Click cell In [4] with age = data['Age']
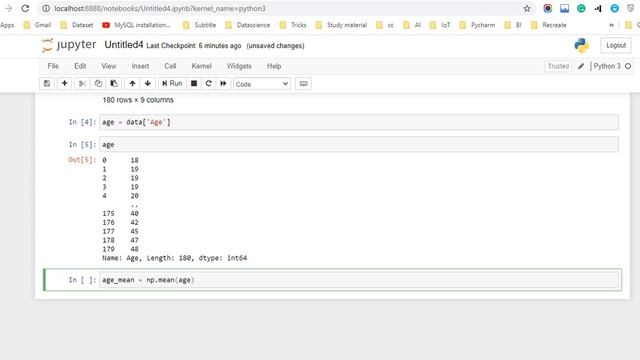 coord(359,122)
